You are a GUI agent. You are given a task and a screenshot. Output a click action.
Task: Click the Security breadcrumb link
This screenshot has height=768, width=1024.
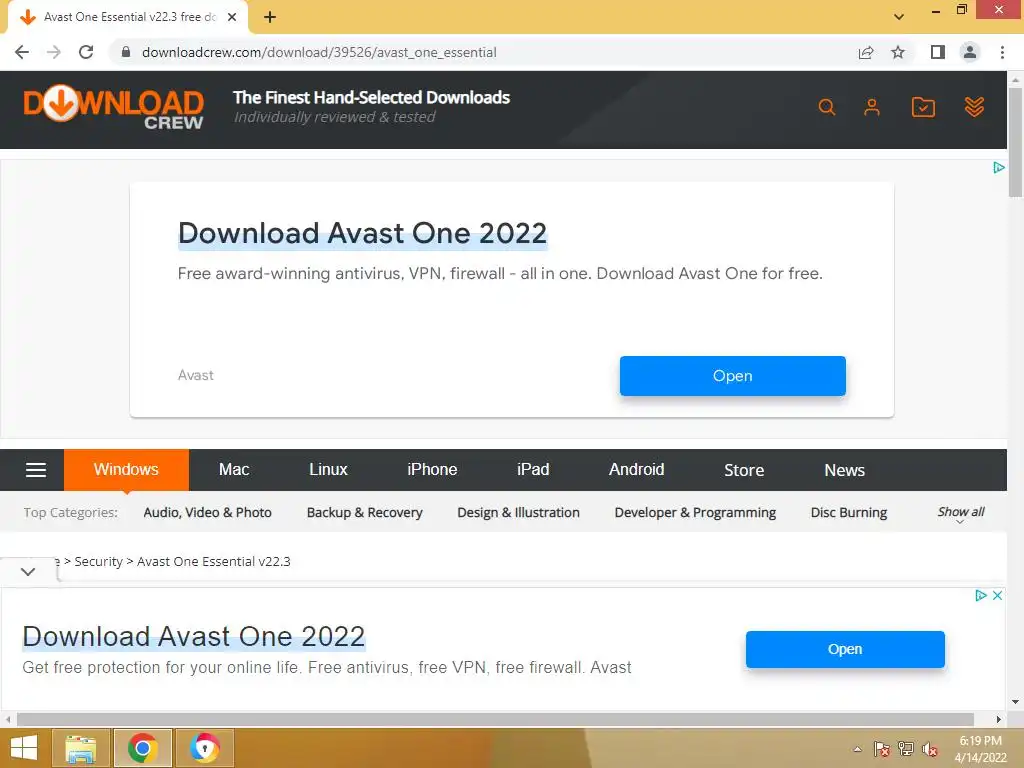pos(99,562)
